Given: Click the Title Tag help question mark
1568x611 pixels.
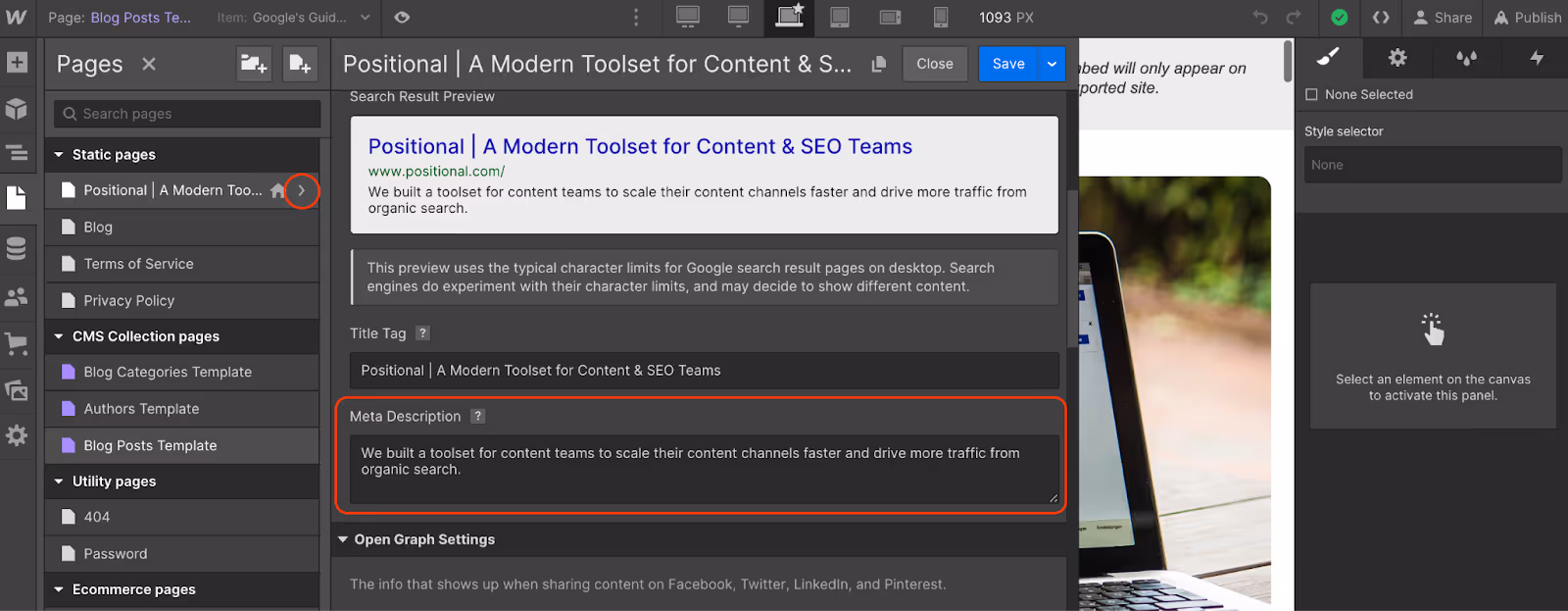Looking at the screenshot, I should [x=422, y=333].
